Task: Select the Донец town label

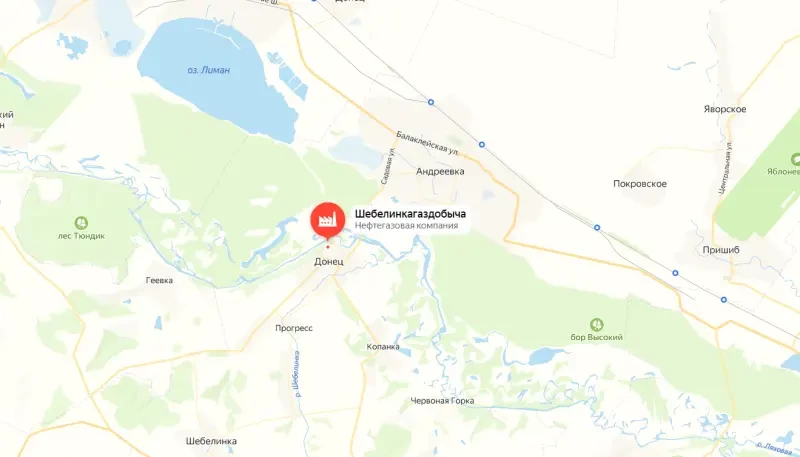Action: [329, 262]
